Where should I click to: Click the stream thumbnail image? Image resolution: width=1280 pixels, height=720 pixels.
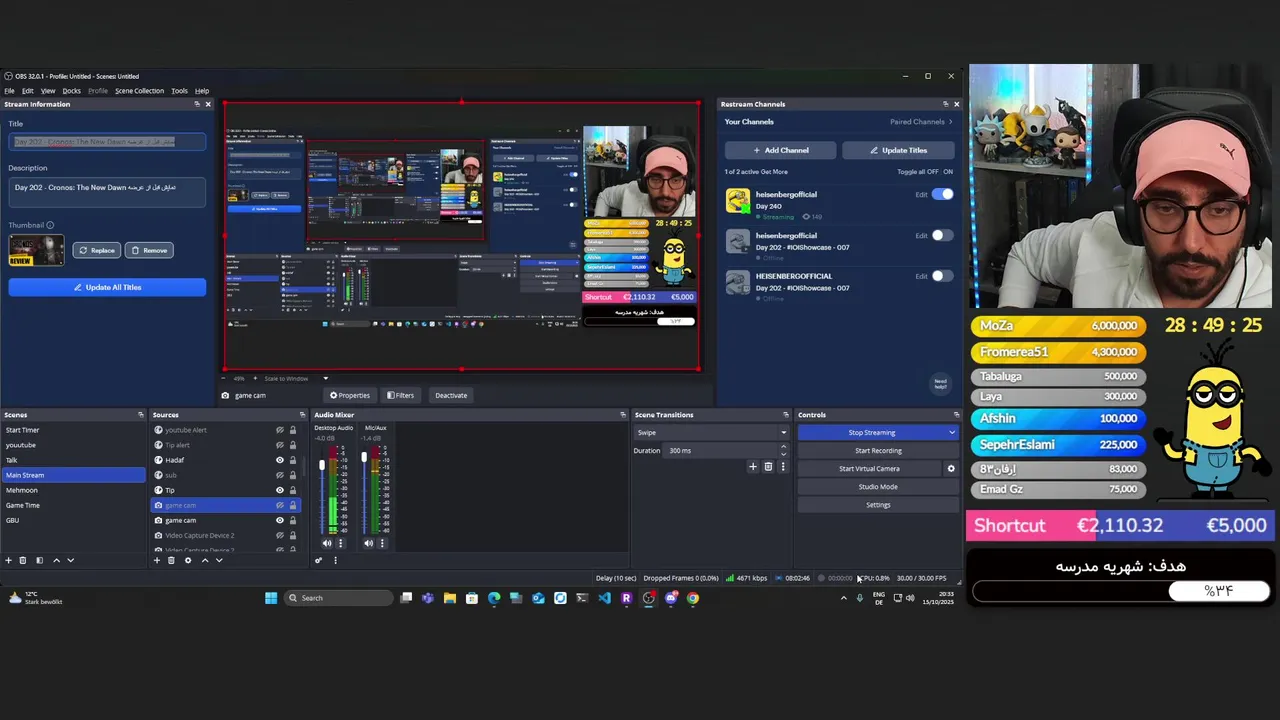(36, 250)
